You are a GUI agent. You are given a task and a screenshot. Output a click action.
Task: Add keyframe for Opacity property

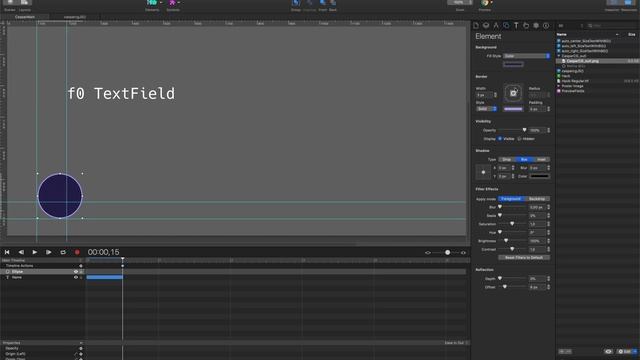pos(81,349)
